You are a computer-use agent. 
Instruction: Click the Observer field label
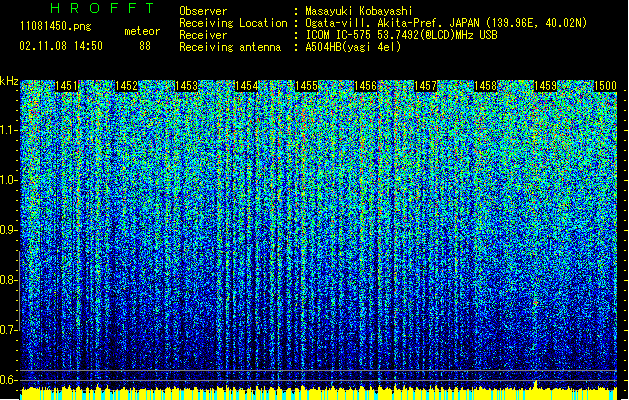click(203, 11)
